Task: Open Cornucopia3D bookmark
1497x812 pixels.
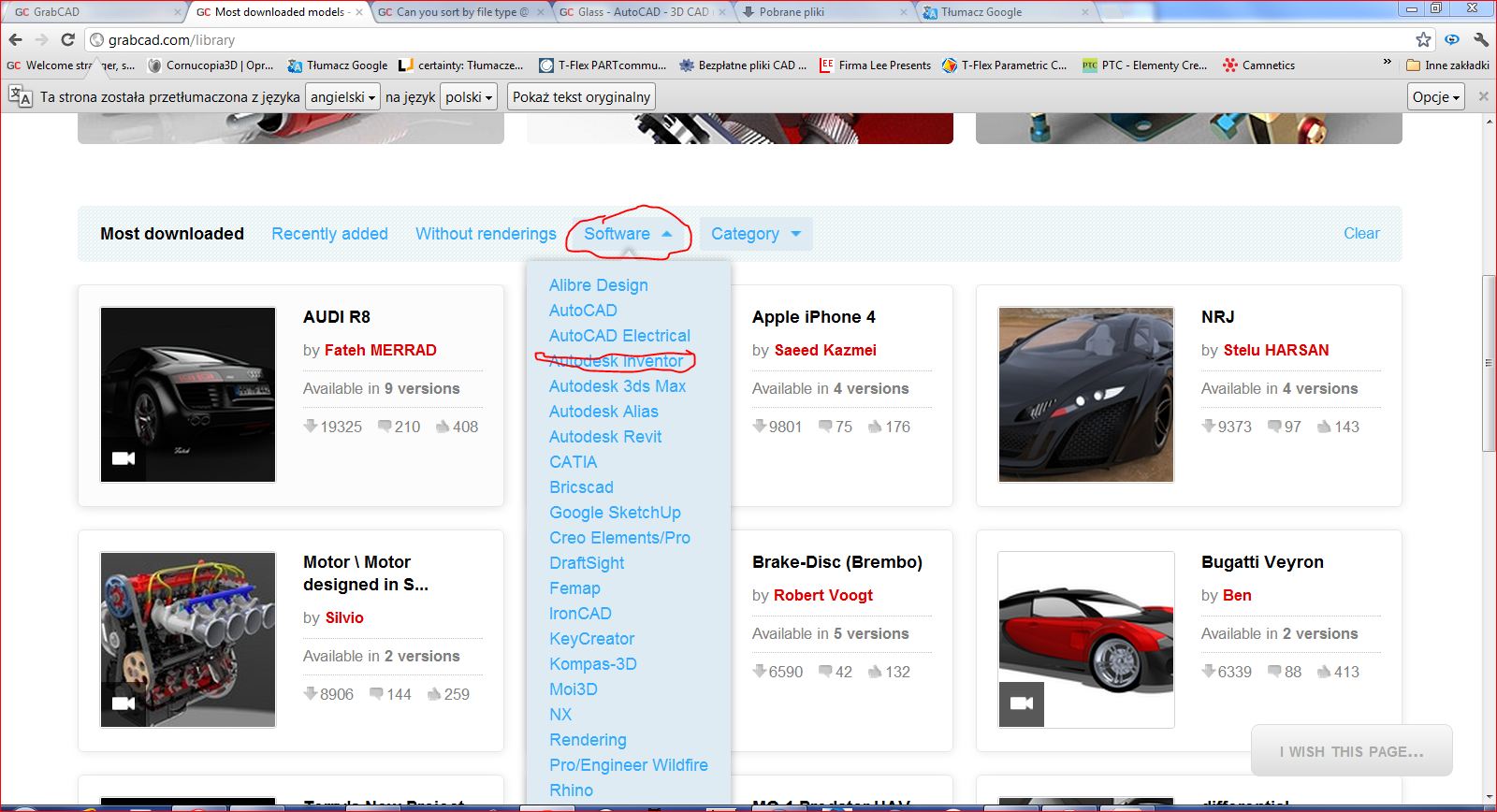Action: tap(211, 65)
